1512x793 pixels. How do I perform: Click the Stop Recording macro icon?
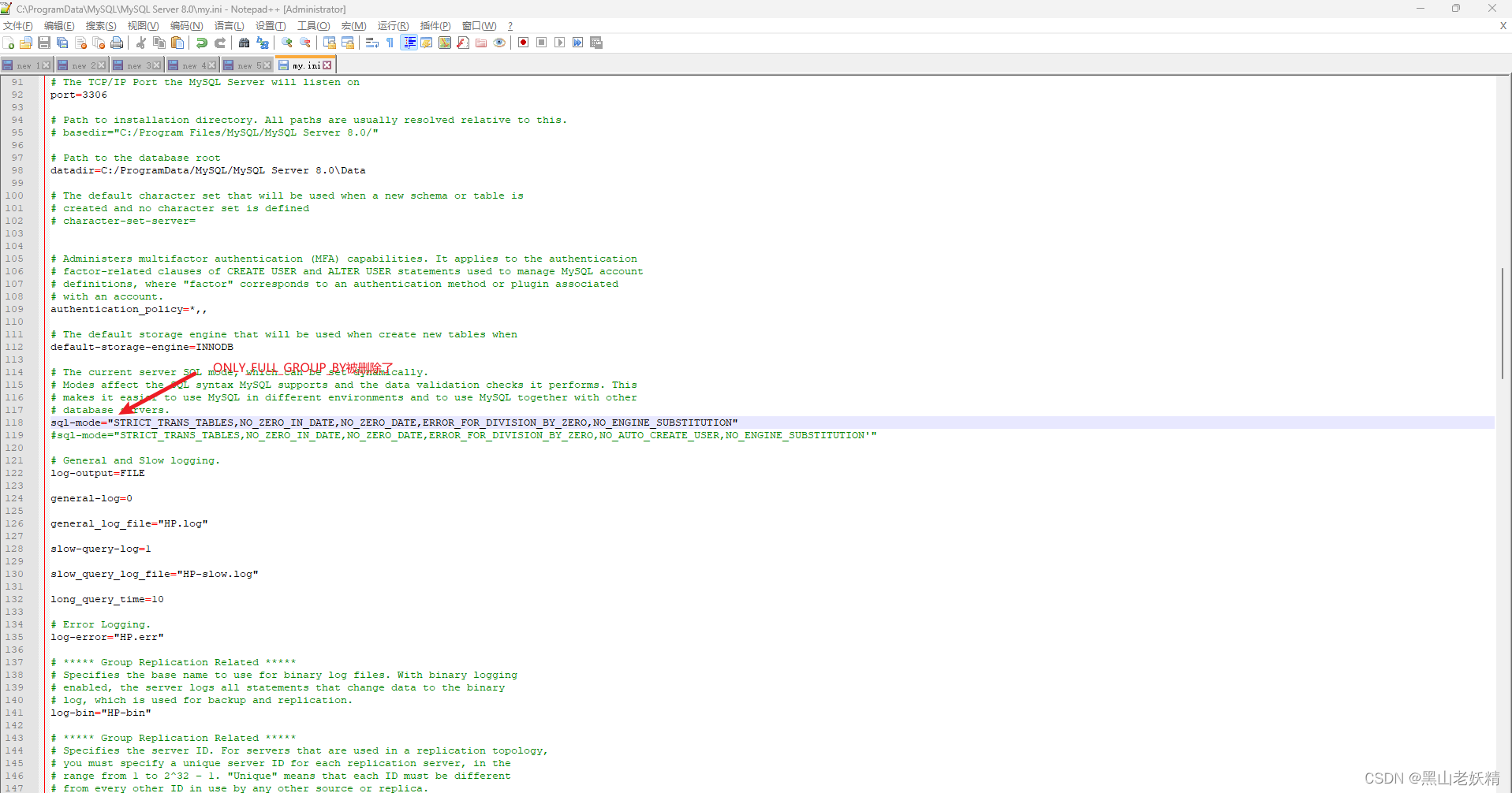tap(542, 43)
